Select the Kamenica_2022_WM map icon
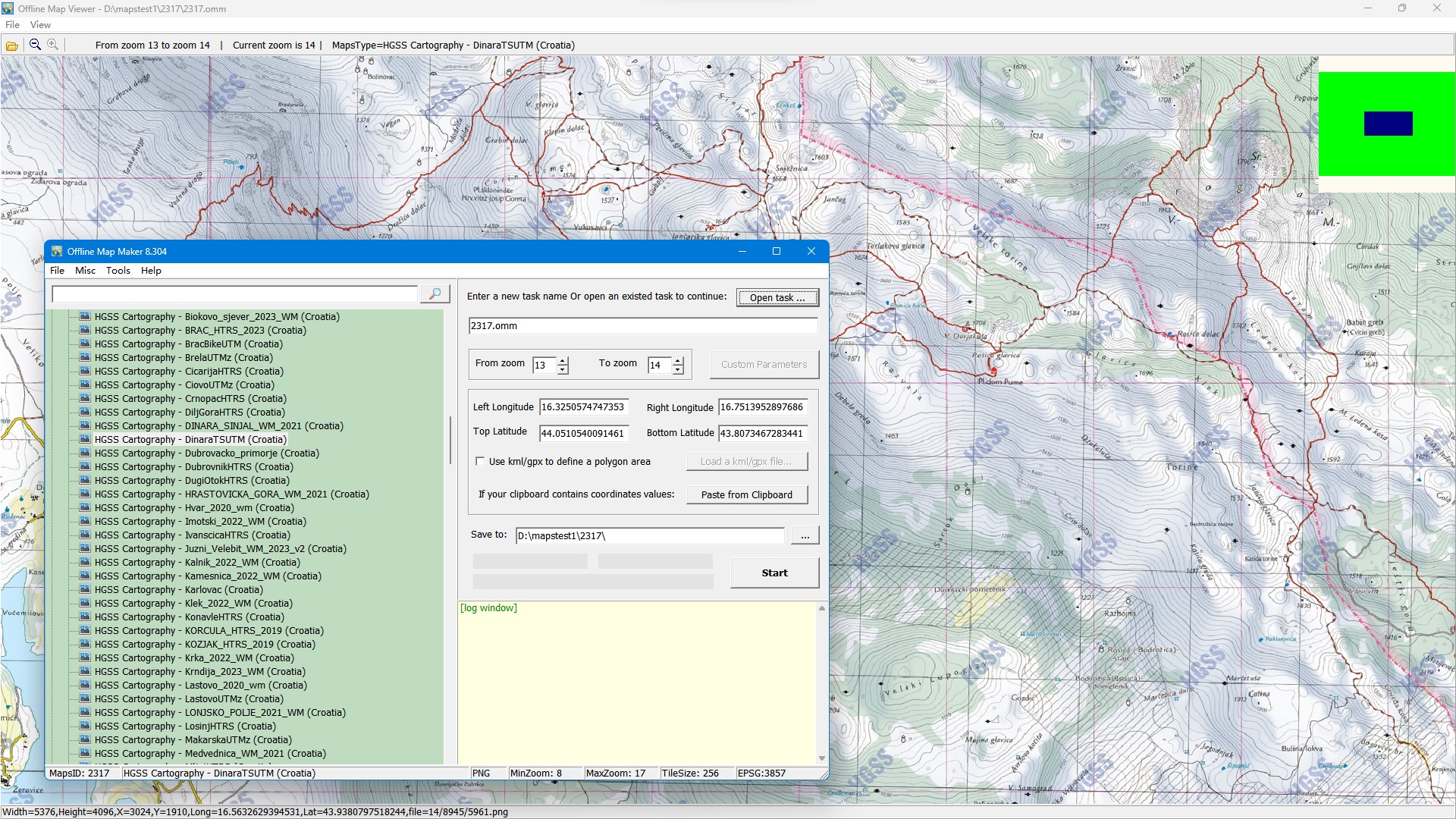This screenshot has width=1456, height=819. click(x=85, y=576)
